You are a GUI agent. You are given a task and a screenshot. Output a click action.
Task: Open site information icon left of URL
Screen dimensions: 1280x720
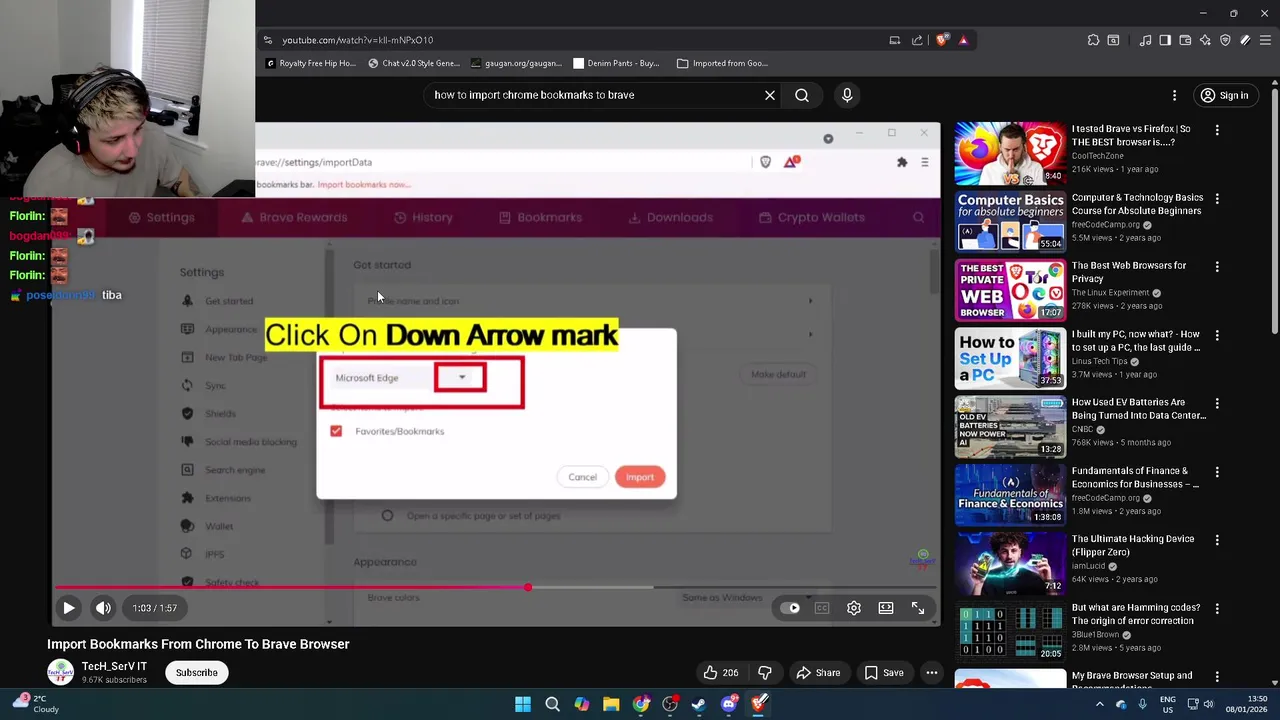[267, 40]
